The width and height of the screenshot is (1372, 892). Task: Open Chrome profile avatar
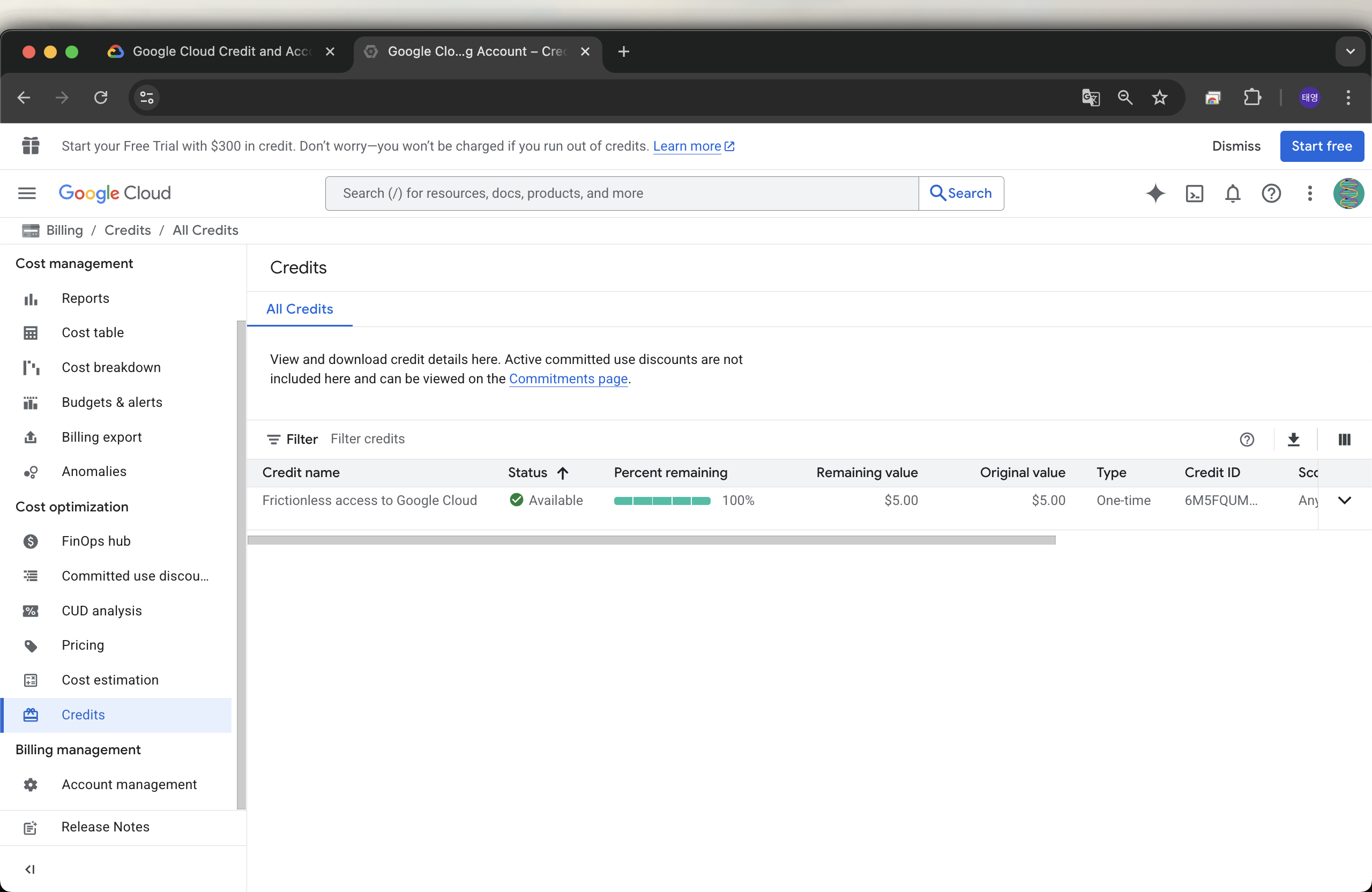(x=1310, y=98)
